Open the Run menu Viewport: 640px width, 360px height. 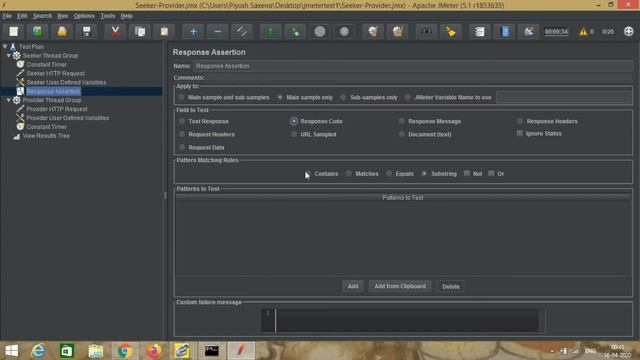[x=62, y=16]
